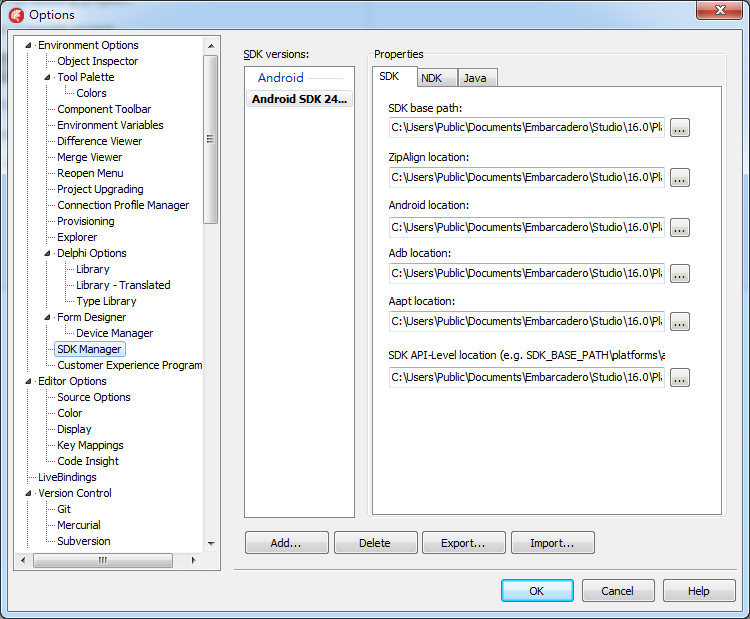Open Merge Viewer options
The height and width of the screenshot is (619, 750).
(x=89, y=157)
